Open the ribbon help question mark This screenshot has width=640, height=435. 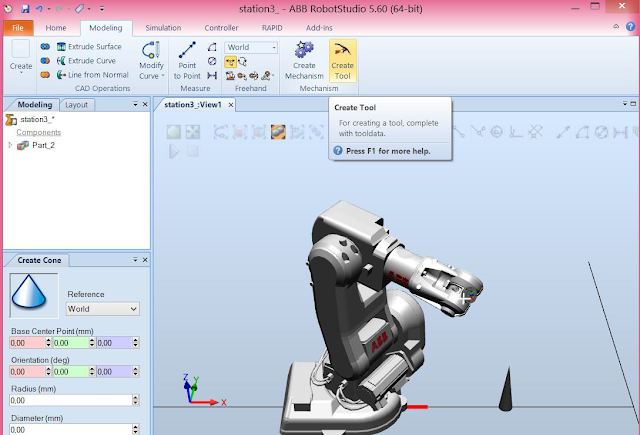(630, 27)
